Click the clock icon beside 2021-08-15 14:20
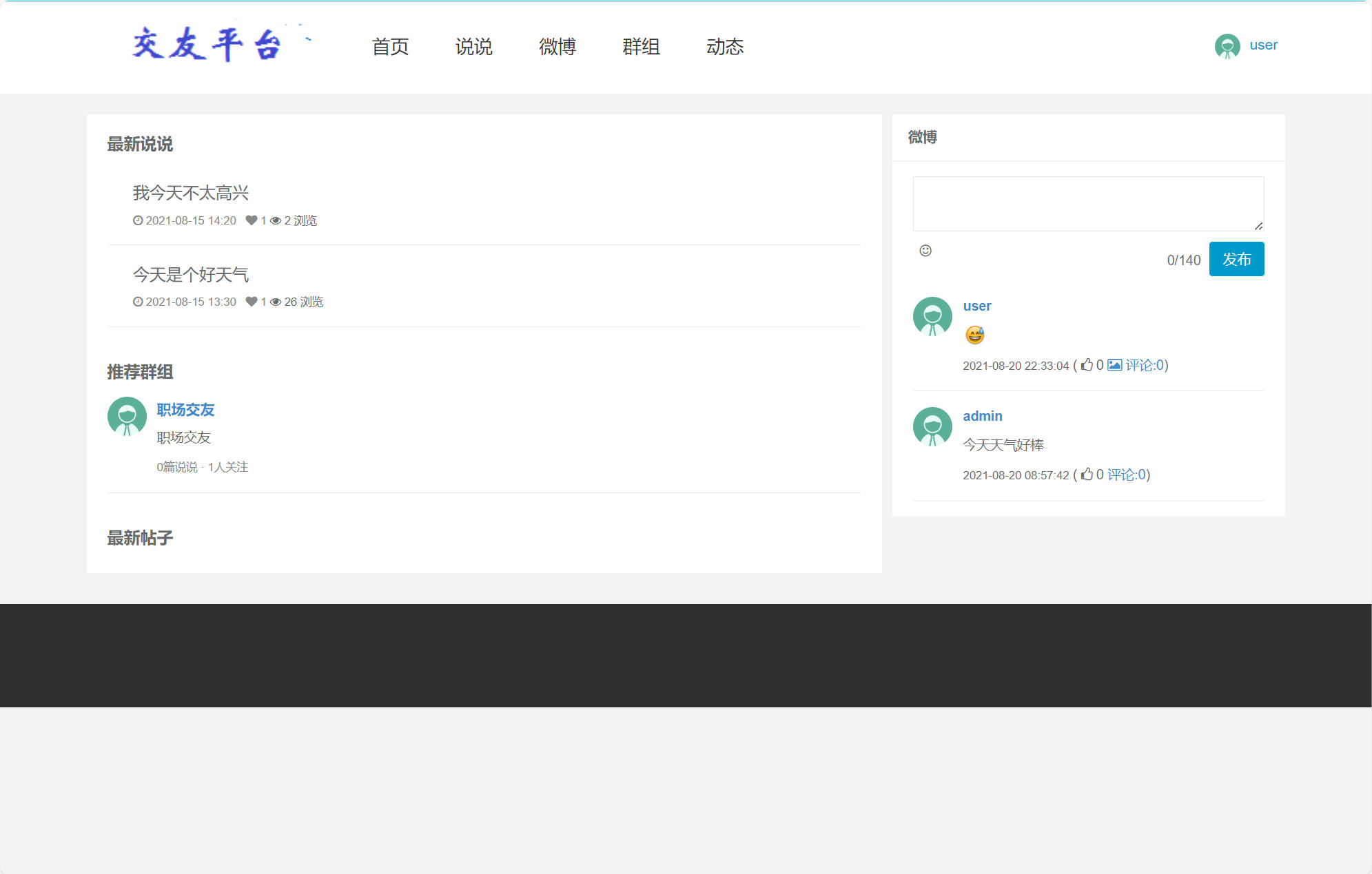The image size is (1372, 874). 137,220
